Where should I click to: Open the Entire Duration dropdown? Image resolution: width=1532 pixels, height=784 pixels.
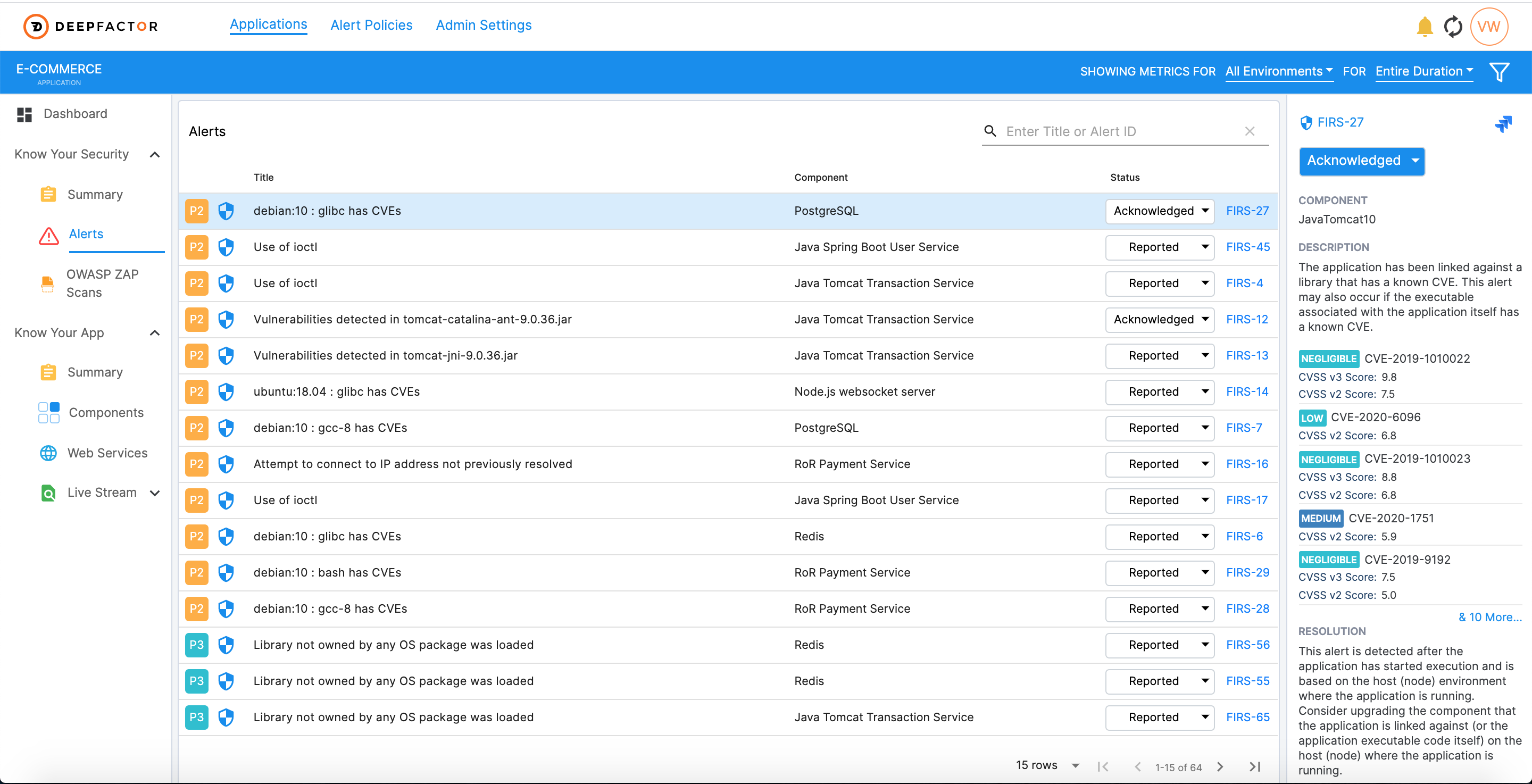pos(1424,71)
